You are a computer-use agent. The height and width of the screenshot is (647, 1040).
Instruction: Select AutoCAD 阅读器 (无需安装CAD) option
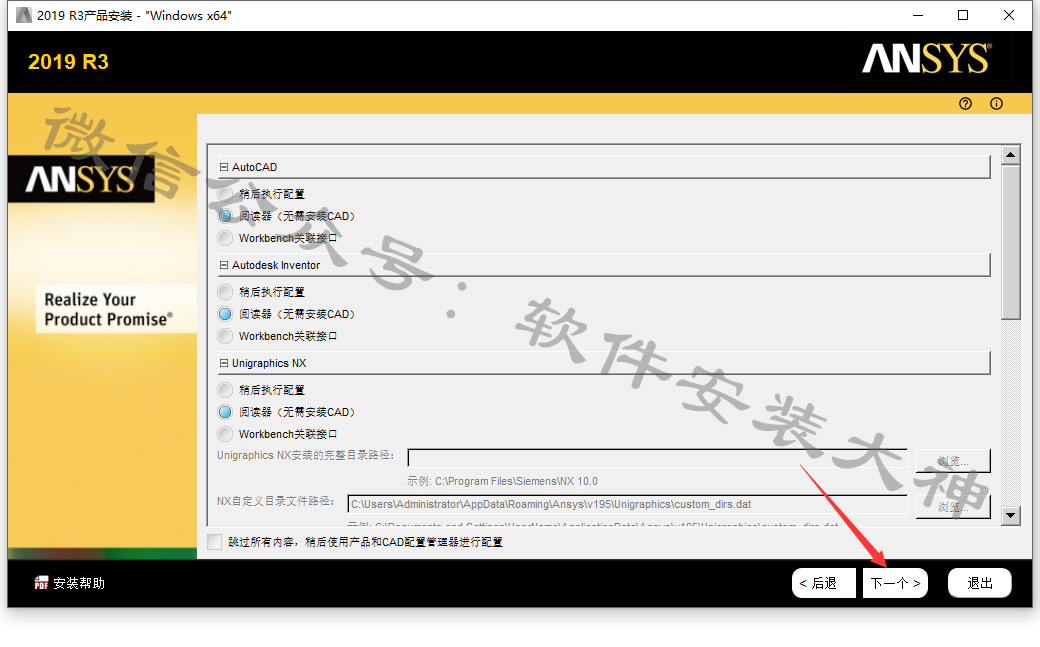tap(226, 216)
